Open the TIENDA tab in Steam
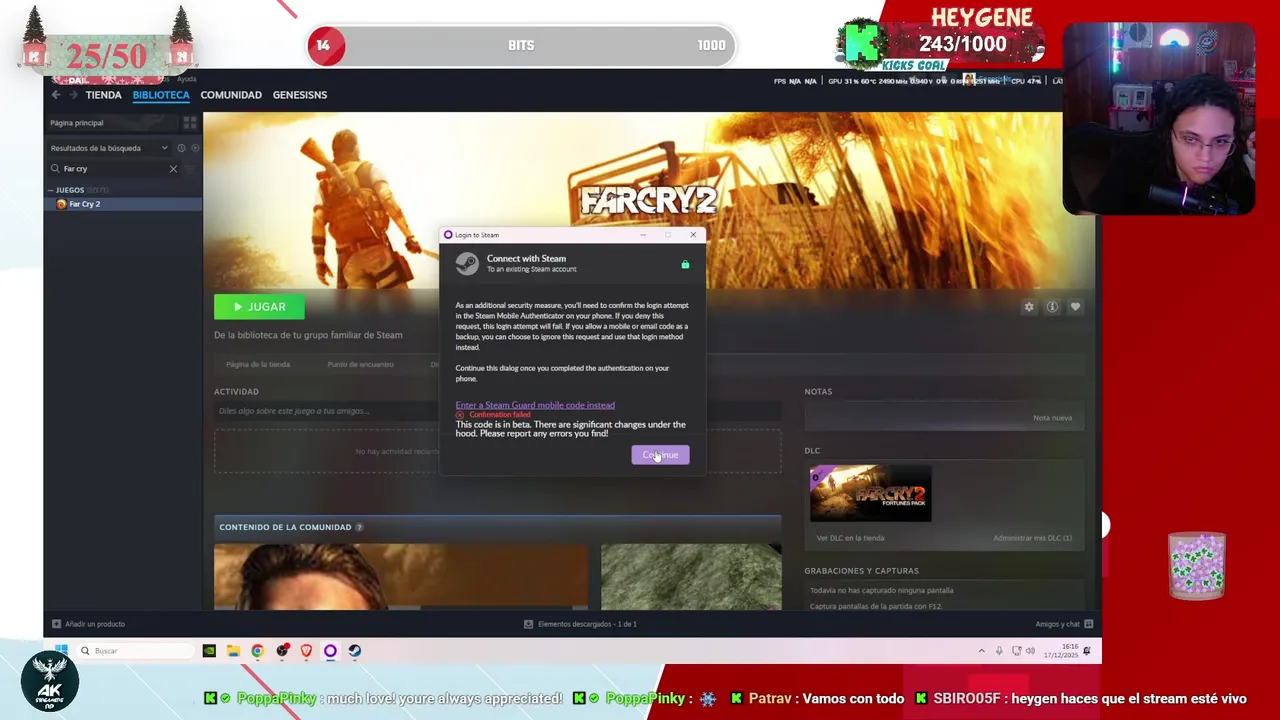The image size is (1280, 720). coord(103,95)
